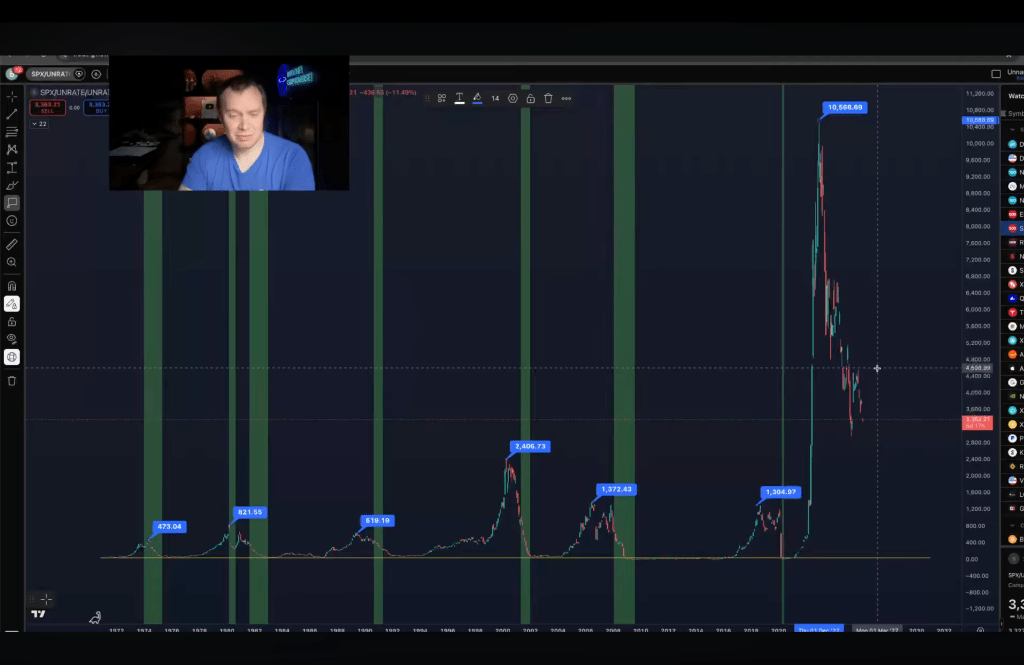This screenshot has height=665, width=1024.
Task: Click the red current price axis tag
Action: click(x=978, y=423)
